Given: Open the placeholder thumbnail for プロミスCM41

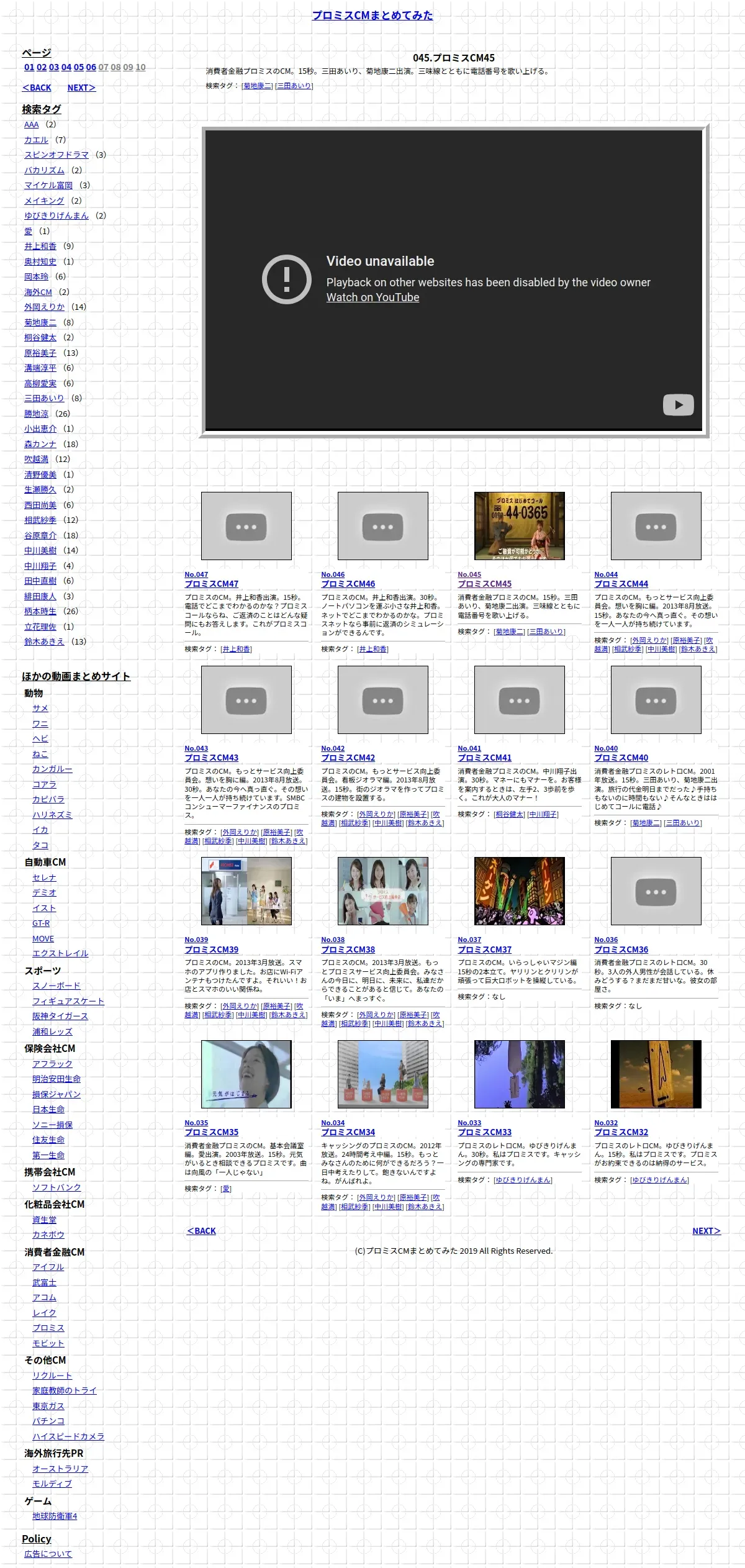Looking at the screenshot, I should pos(520,700).
